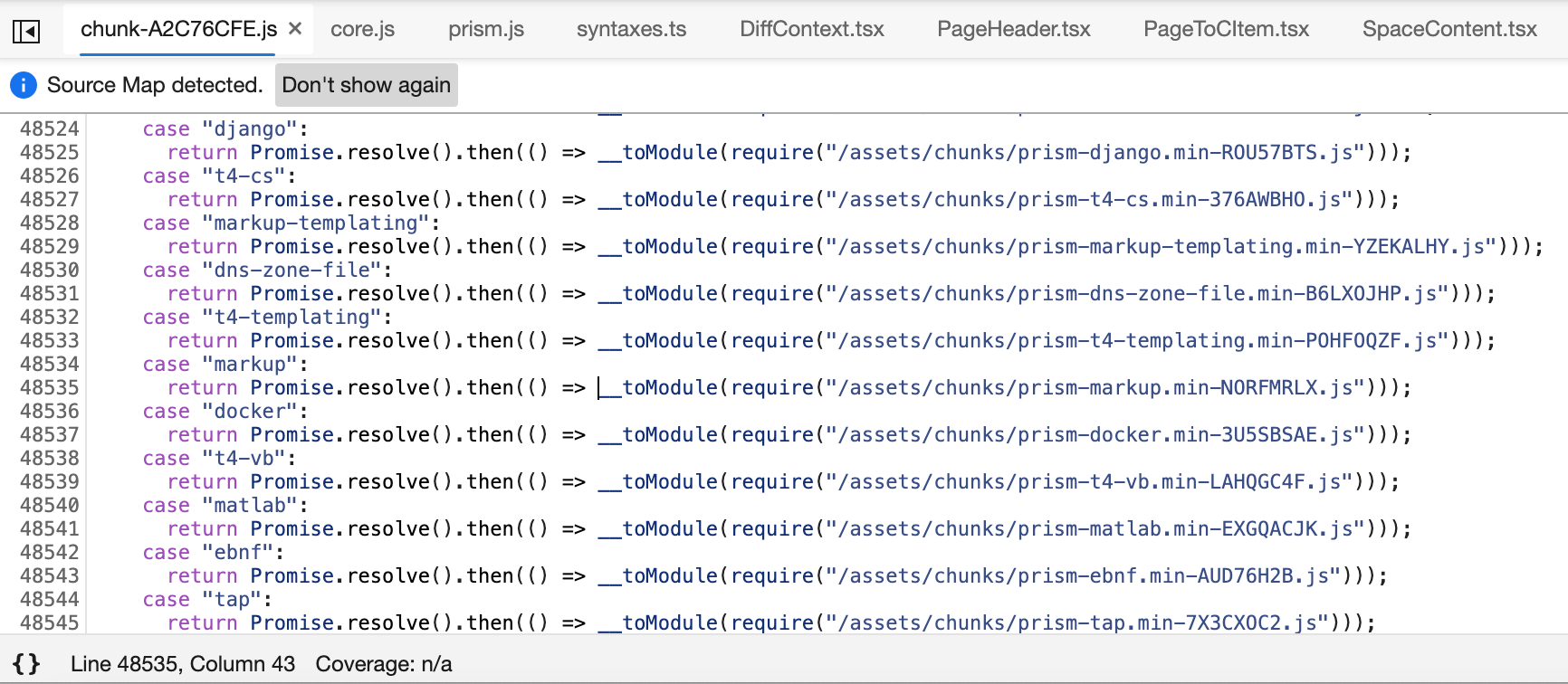The height and width of the screenshot is (684, 1568).
Task: Click the Source Map info icon
Action: 24,85
